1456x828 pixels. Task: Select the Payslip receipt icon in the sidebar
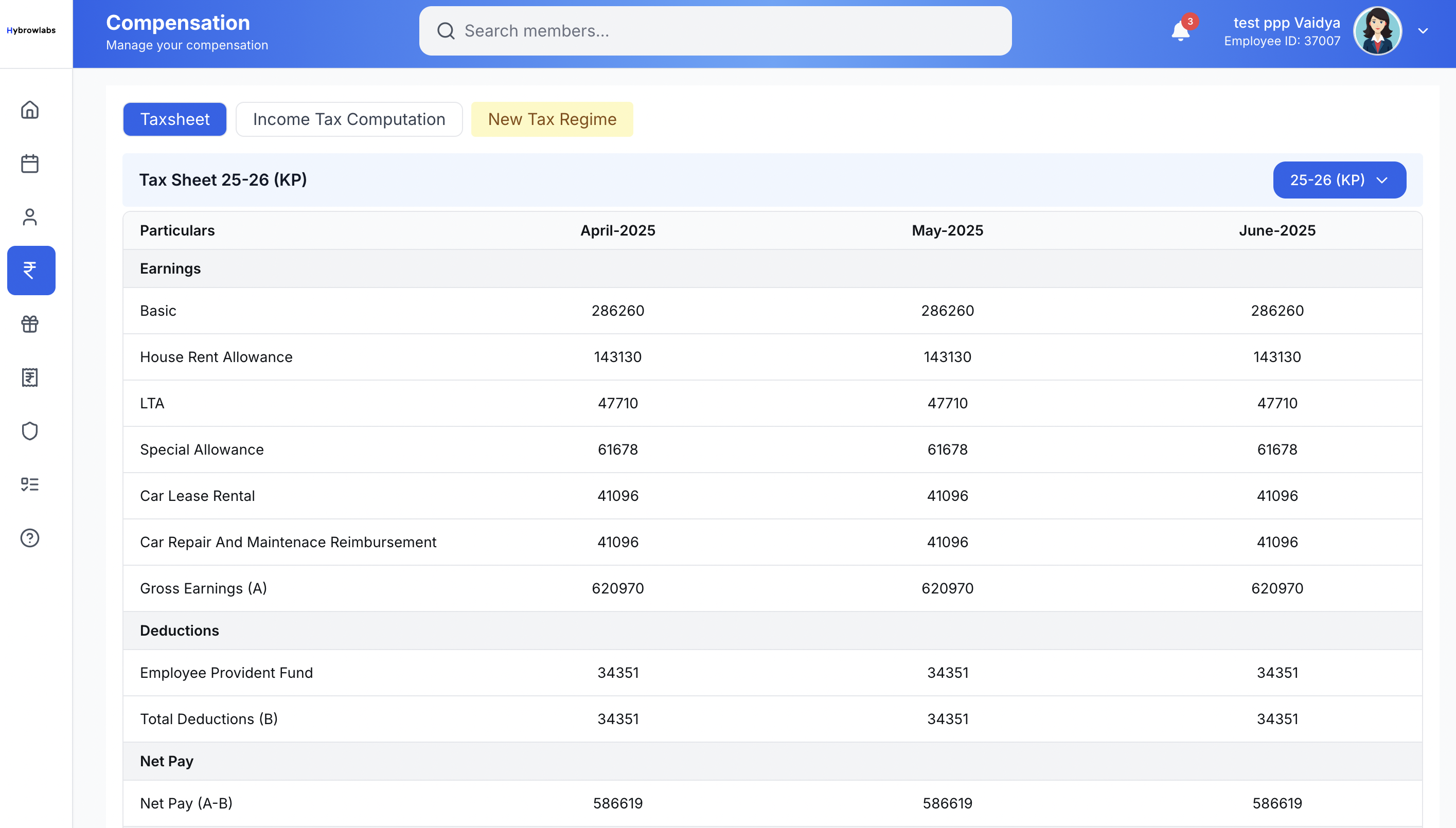(x=29, y=377)
